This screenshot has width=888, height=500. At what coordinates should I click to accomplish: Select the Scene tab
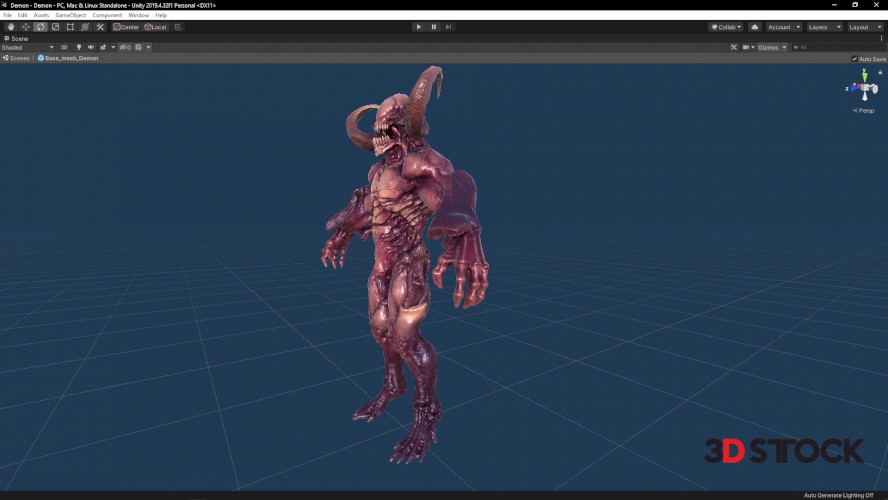pyautogui.click(x=16, y=39)
